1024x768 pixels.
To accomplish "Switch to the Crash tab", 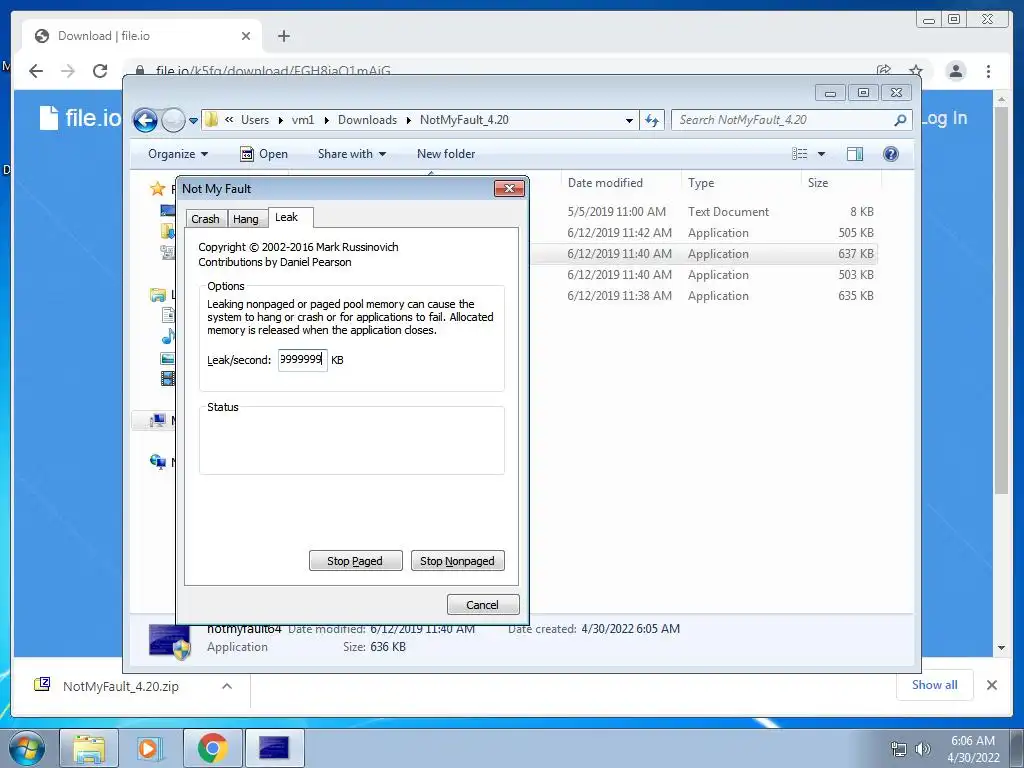I will (x=205, y=219).
